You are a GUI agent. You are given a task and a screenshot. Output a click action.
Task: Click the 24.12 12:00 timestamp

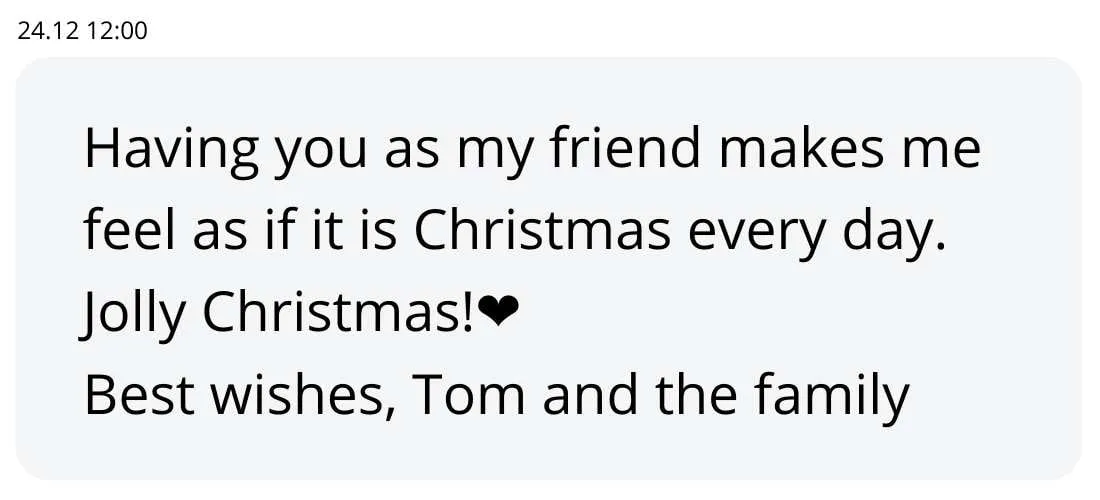[x=82, y=31]
